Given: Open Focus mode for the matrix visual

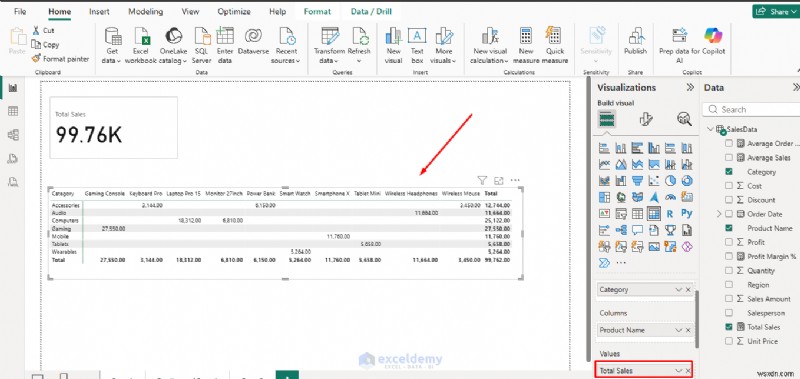Looking at the screenshot, I should pyautogui.click(x=498, y=180).
